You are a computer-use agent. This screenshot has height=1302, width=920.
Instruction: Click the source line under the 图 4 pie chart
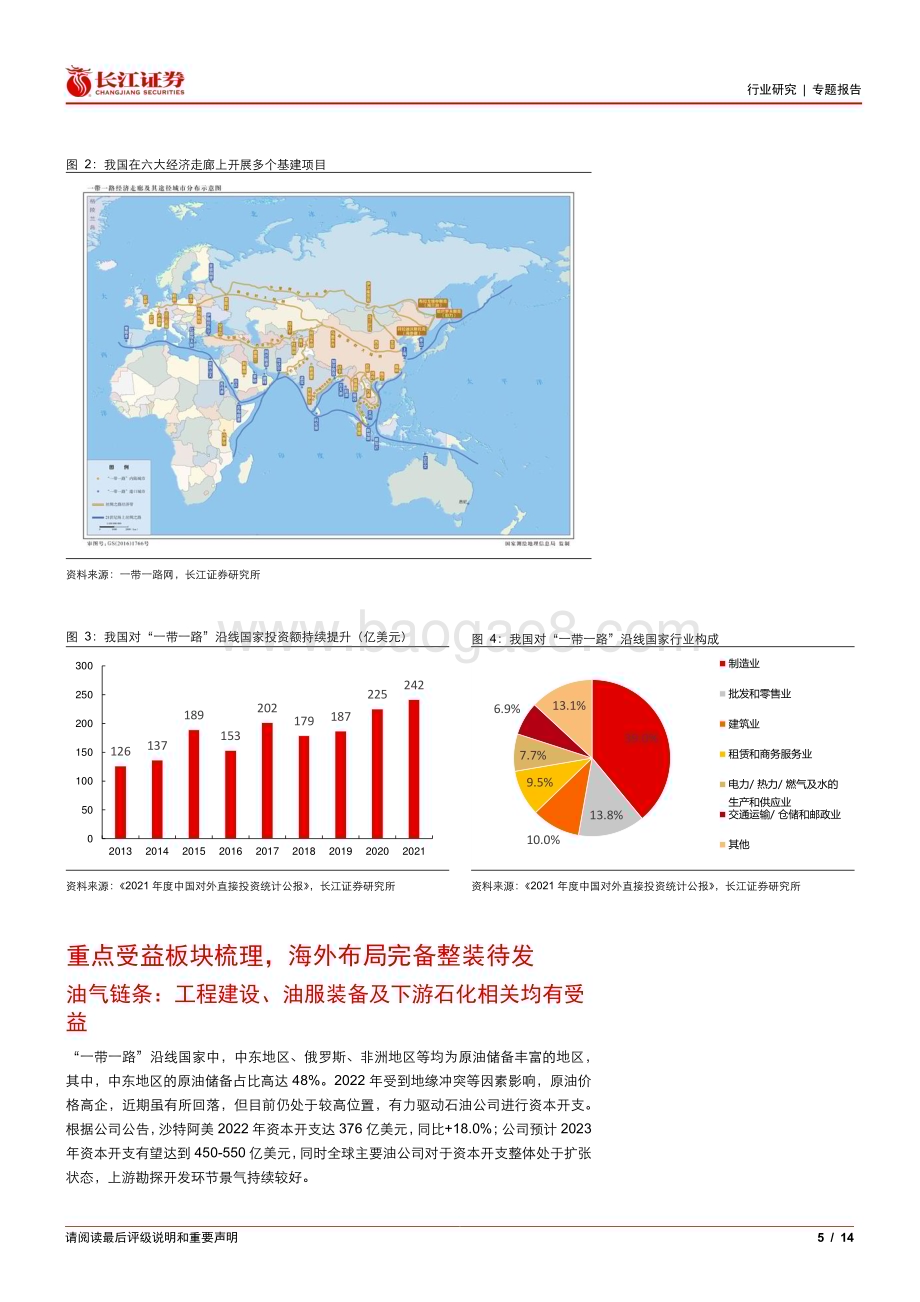click(636, 886)
